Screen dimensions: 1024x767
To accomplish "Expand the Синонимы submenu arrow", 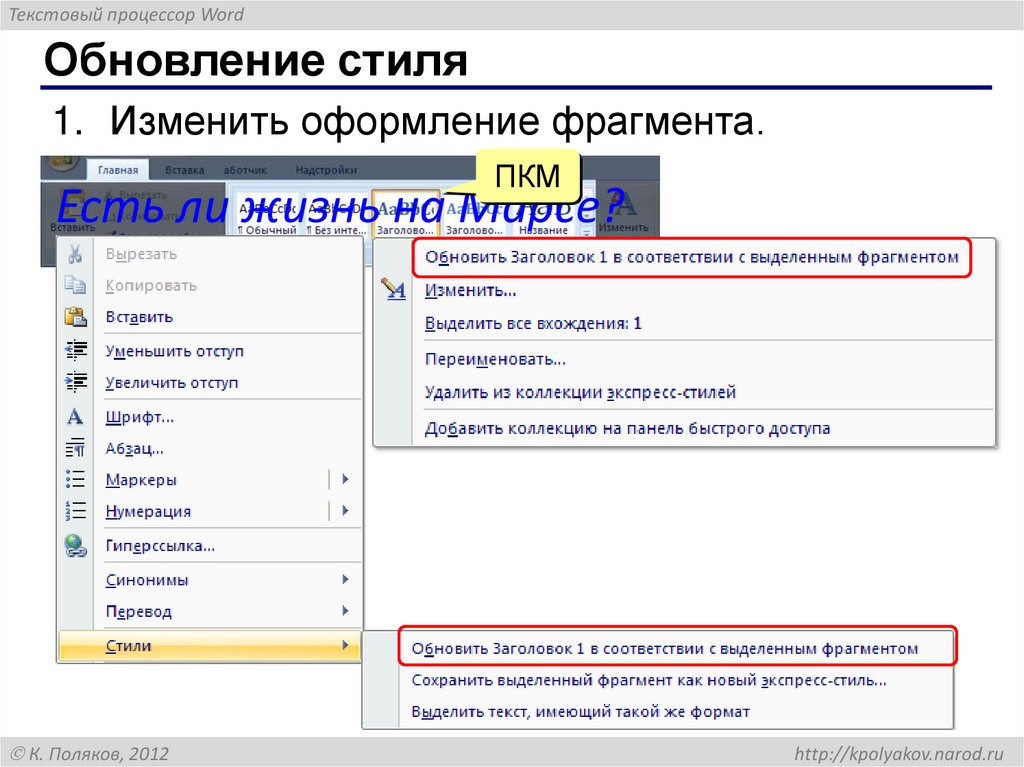I will (x=343, y=579).
